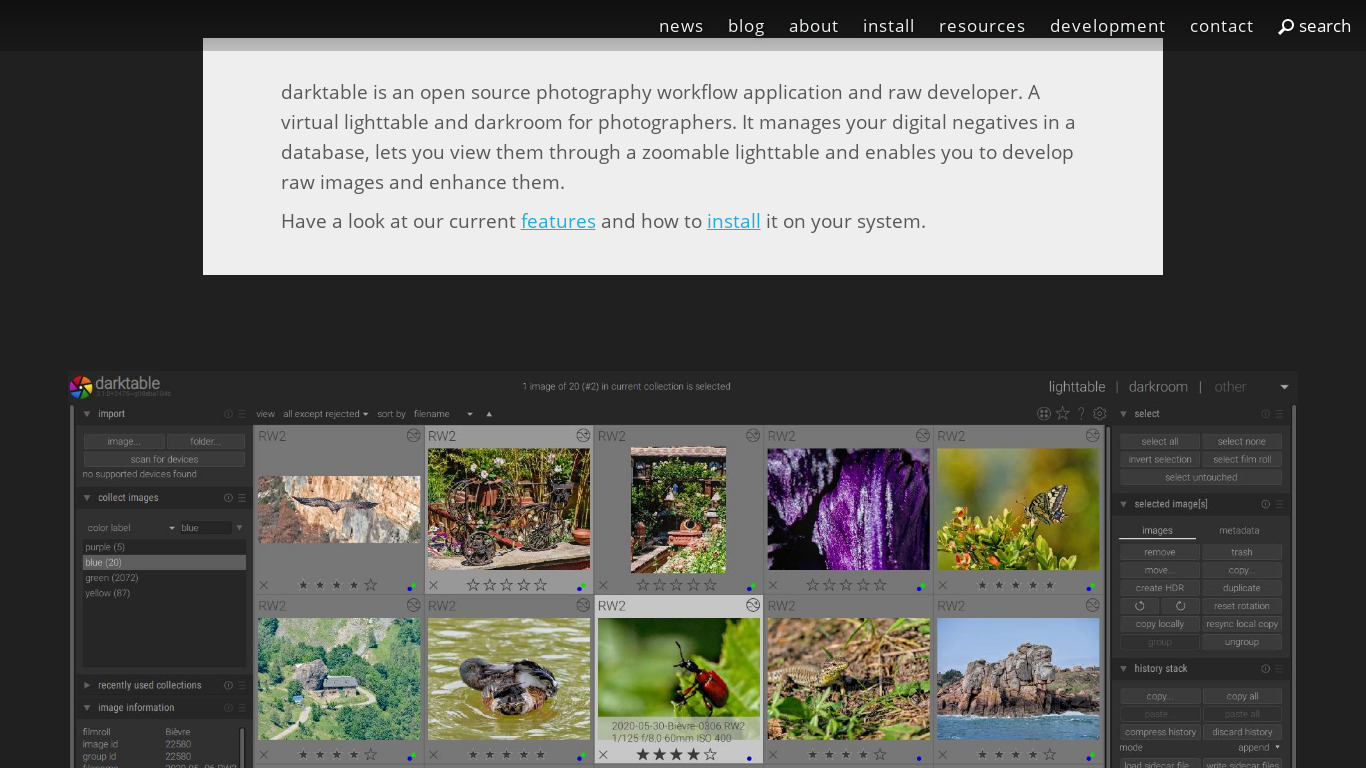Click the fifth star on the eagle thumbnail

point(371,585)
